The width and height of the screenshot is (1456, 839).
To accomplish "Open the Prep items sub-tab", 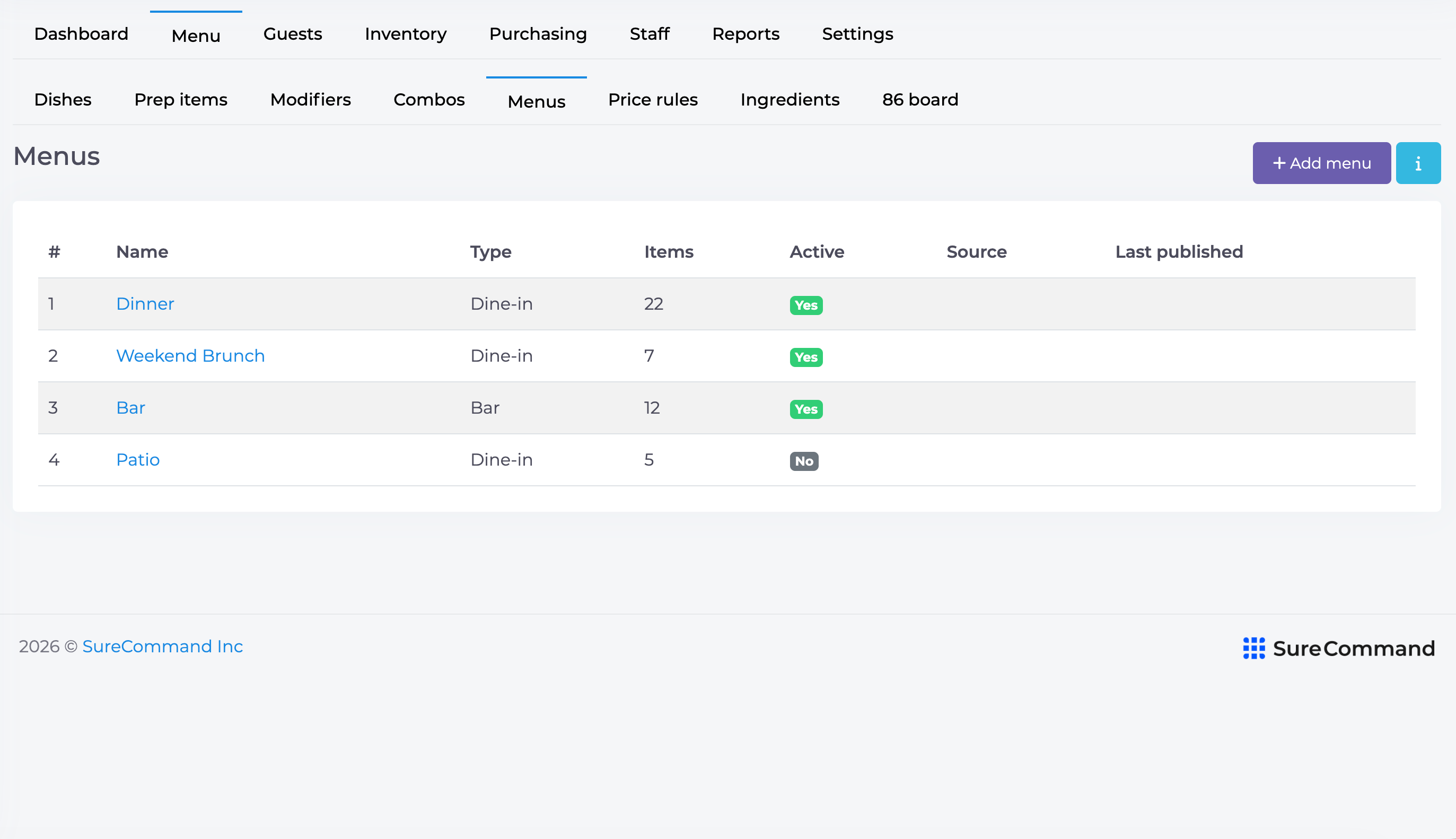I will 181,100.
